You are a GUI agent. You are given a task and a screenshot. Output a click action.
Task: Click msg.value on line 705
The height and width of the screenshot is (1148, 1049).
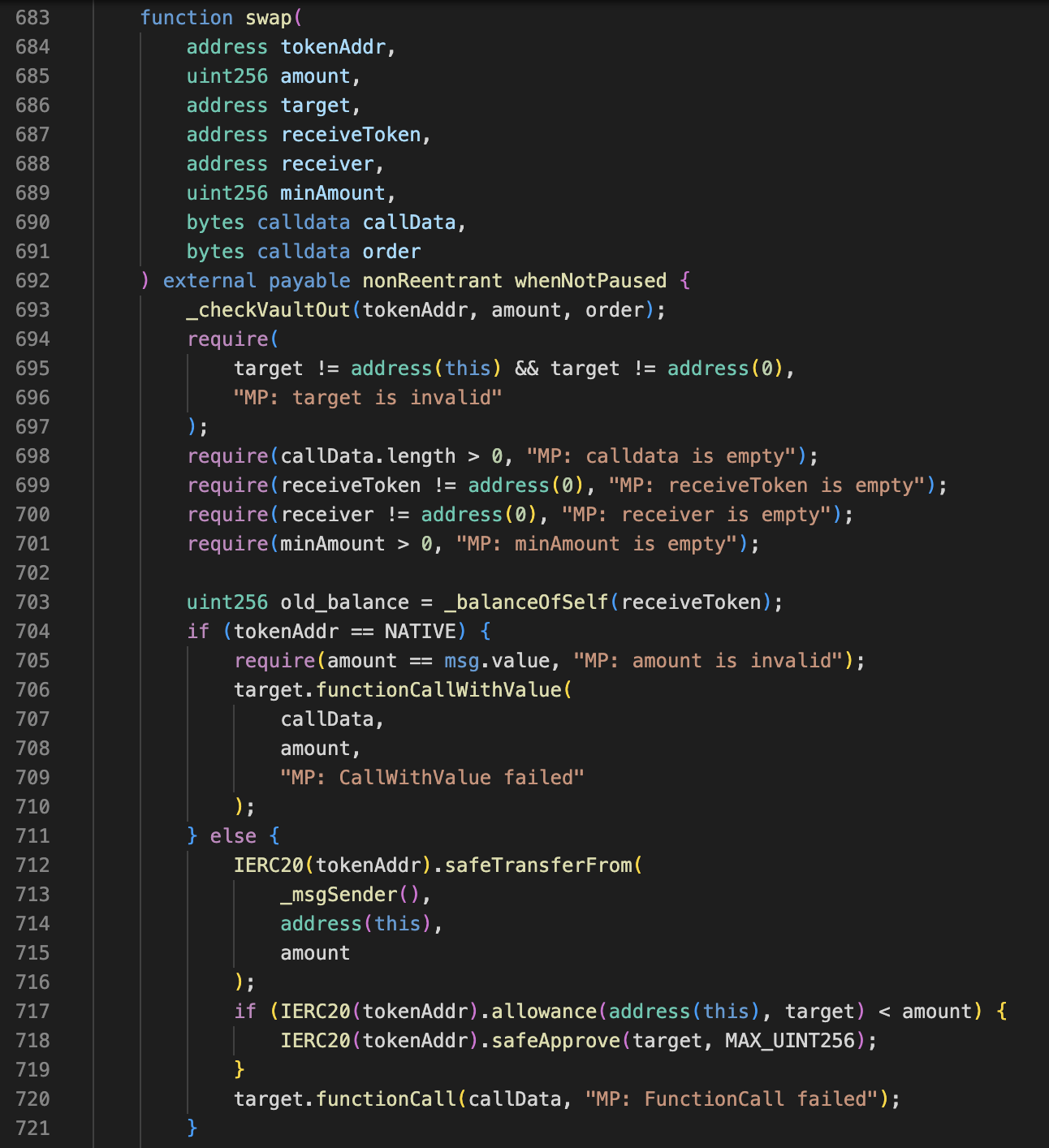tap(497, 661)
